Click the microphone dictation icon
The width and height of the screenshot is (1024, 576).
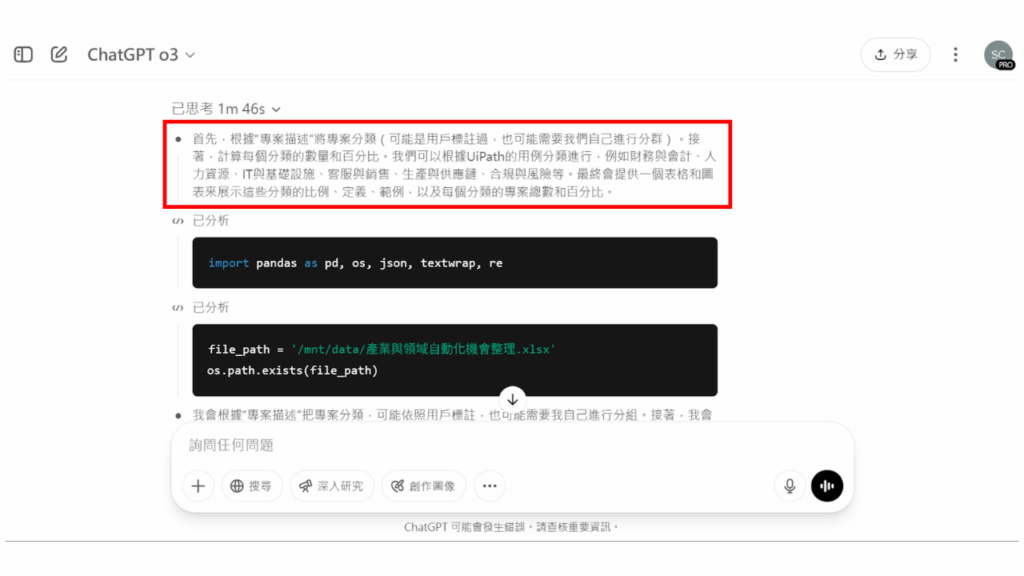click(x=790, y=486)
